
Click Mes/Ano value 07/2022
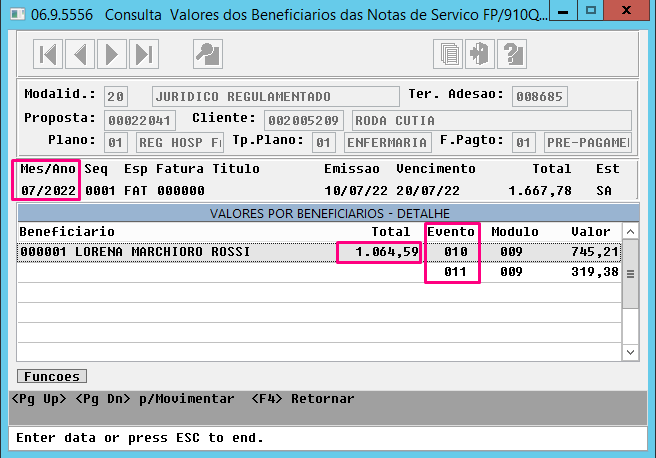tap(49, 191)
